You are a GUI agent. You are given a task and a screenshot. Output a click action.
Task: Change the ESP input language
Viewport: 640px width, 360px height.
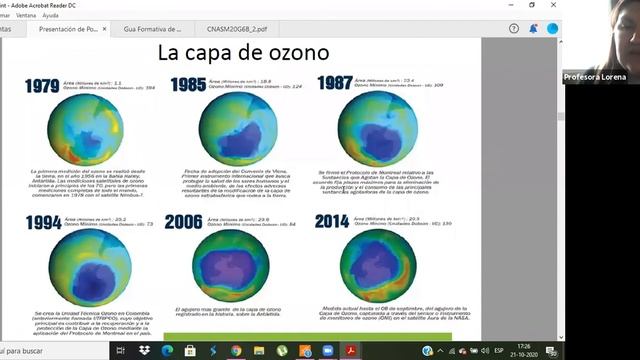tap(499, 351)
